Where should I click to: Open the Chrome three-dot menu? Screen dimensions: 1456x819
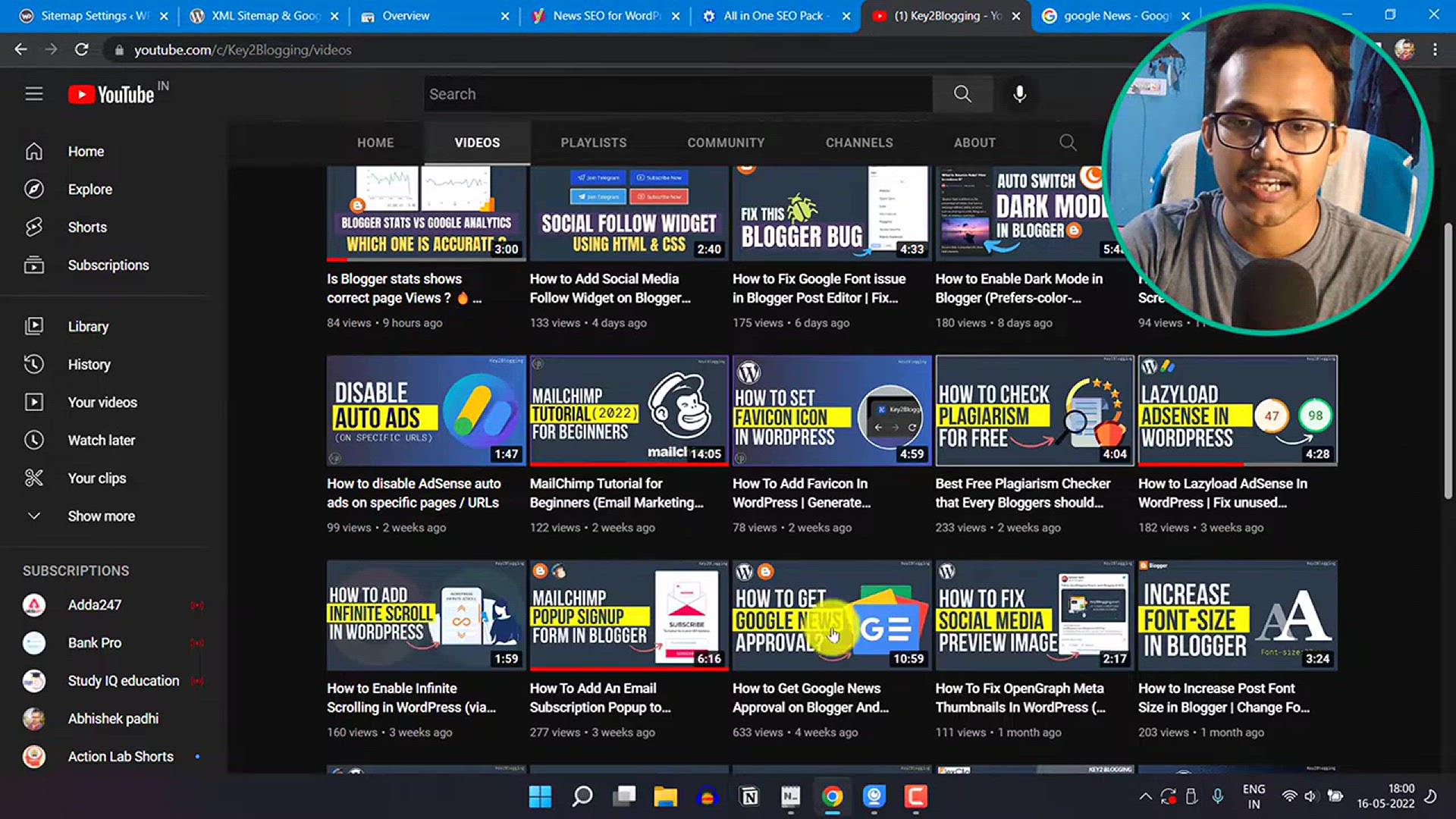pyautogui.click(x=1435, y=50)
